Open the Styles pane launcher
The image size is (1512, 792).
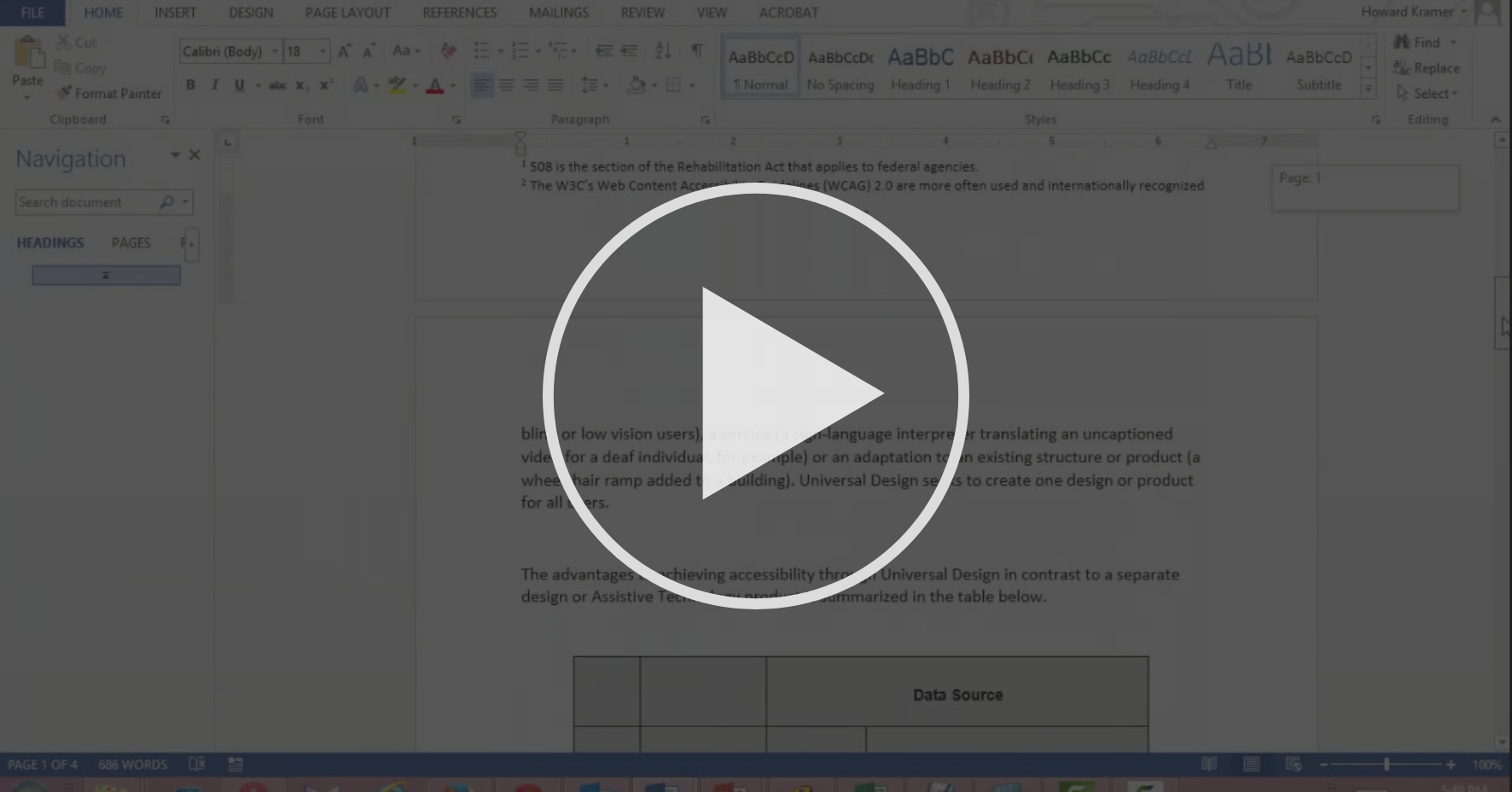coord(1375,119)
